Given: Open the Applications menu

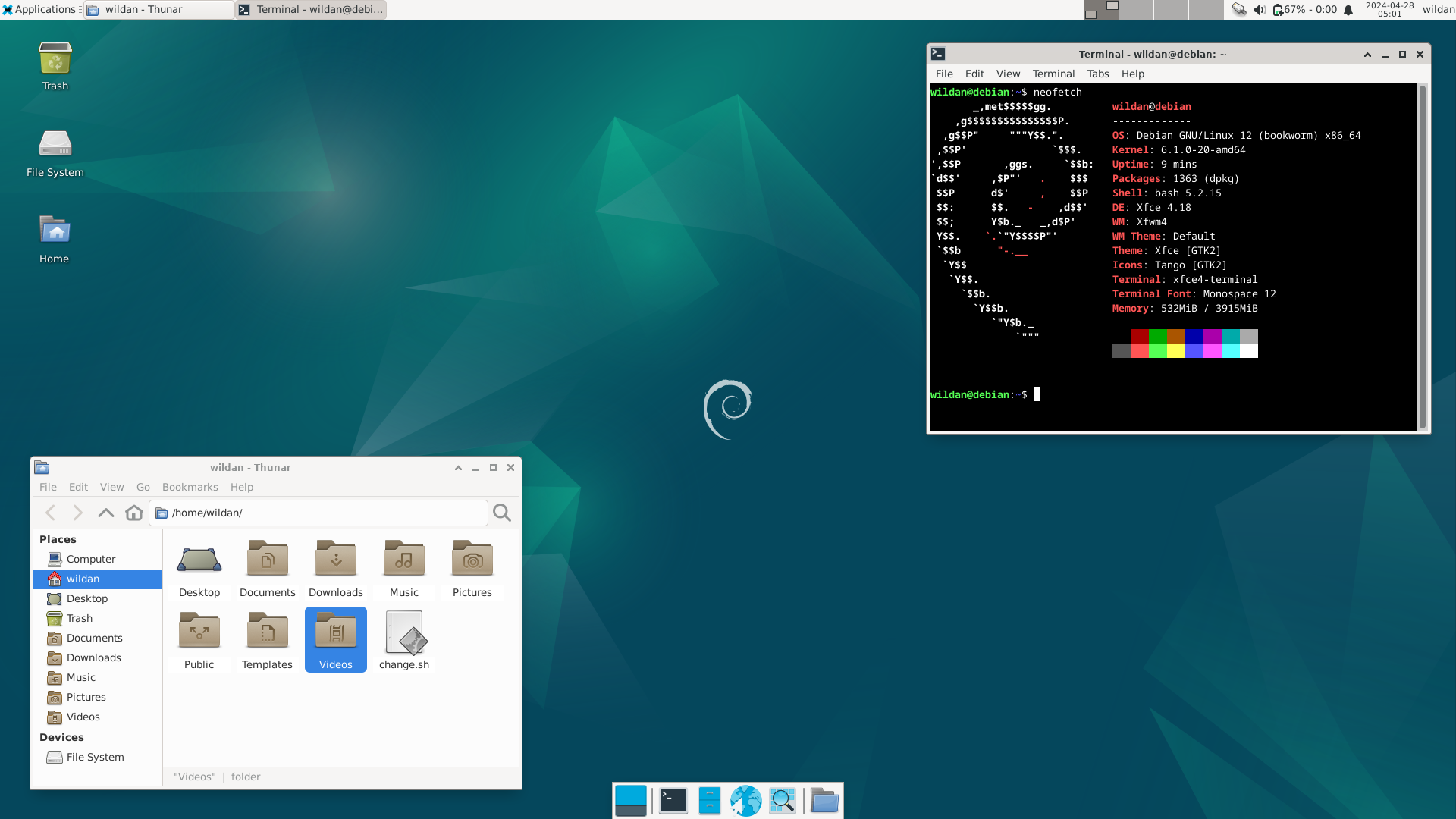Looking at the screenshot, I should pyautogui.click(x=39, y=10).
